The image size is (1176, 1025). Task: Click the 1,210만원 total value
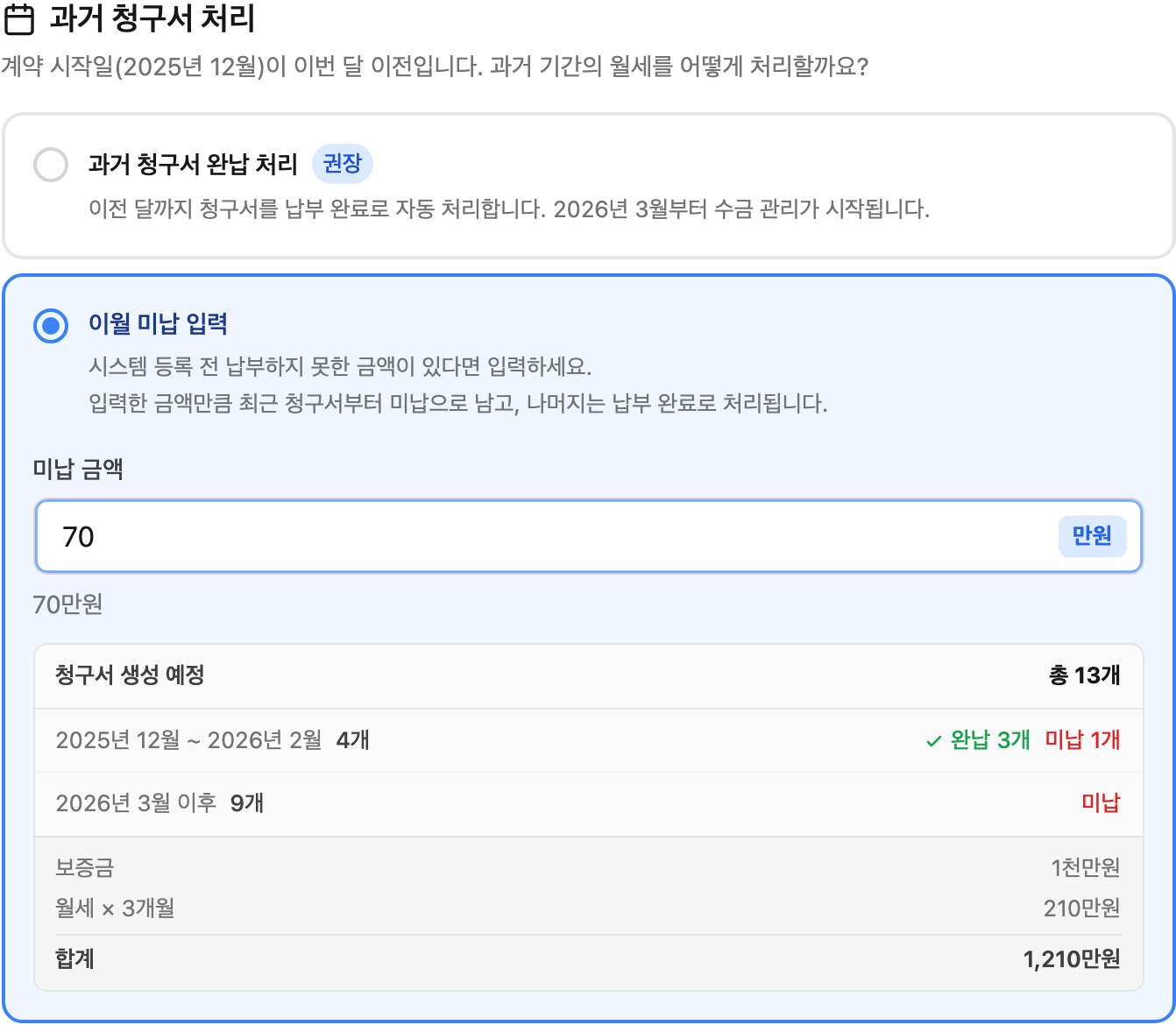(1072, 959)
